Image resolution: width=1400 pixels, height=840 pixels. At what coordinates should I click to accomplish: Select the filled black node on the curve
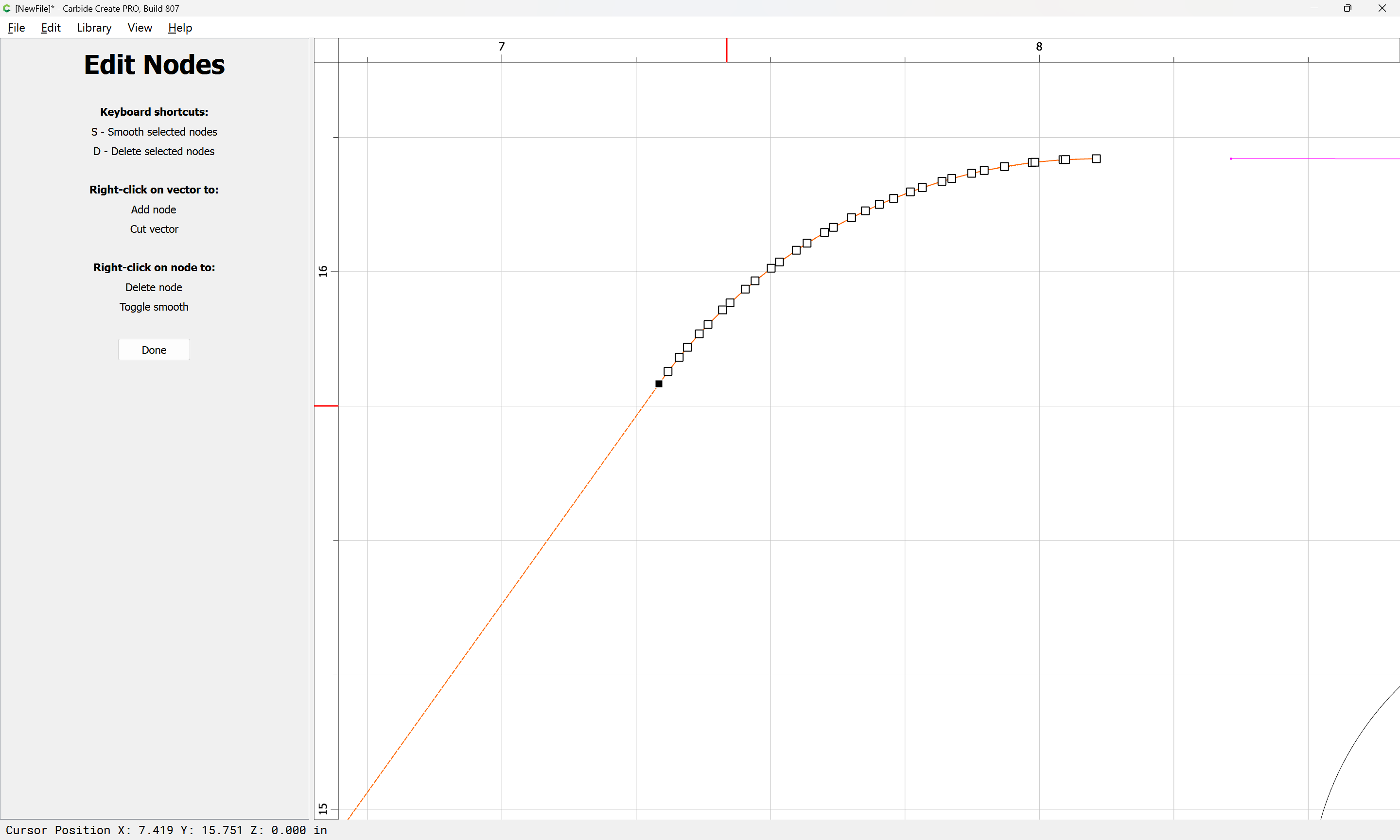(x=659, y=384)
